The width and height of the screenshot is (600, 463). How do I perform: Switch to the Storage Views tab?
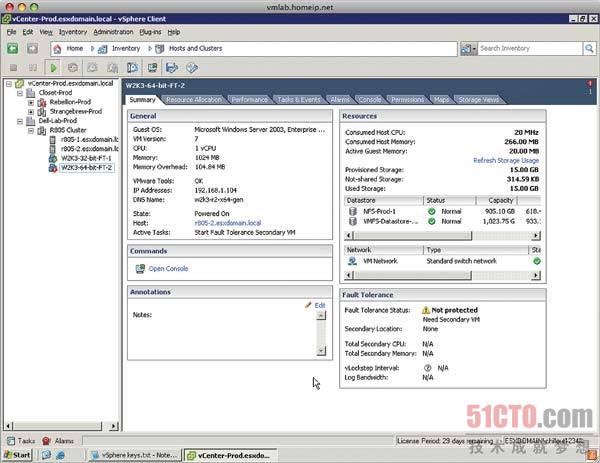tap(479, 99)
